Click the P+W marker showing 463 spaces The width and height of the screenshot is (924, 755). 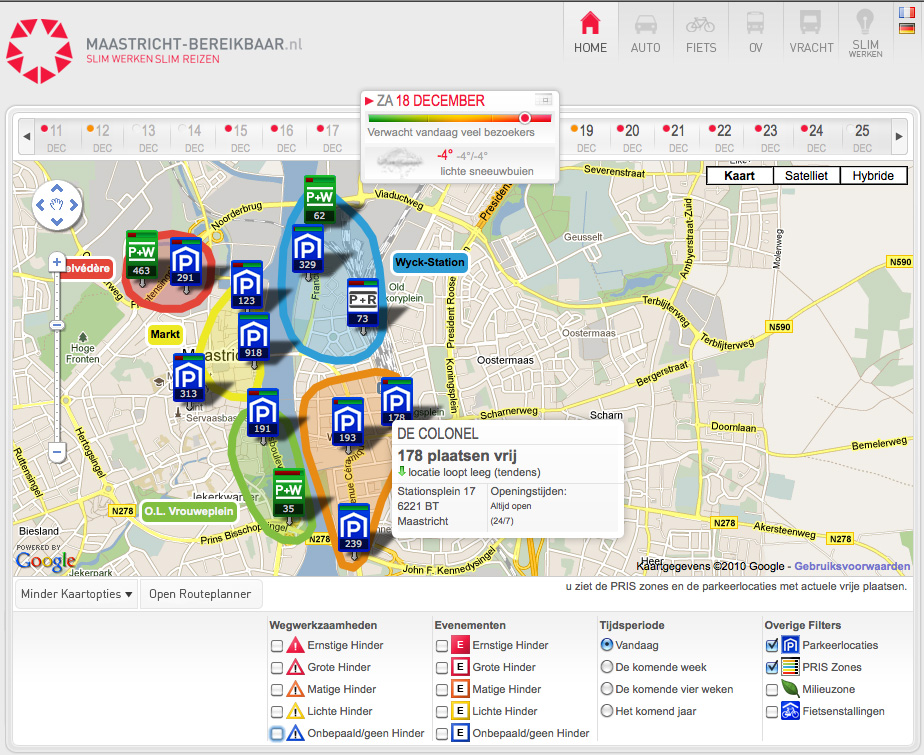pyautogui.click(x=141, y=255)
